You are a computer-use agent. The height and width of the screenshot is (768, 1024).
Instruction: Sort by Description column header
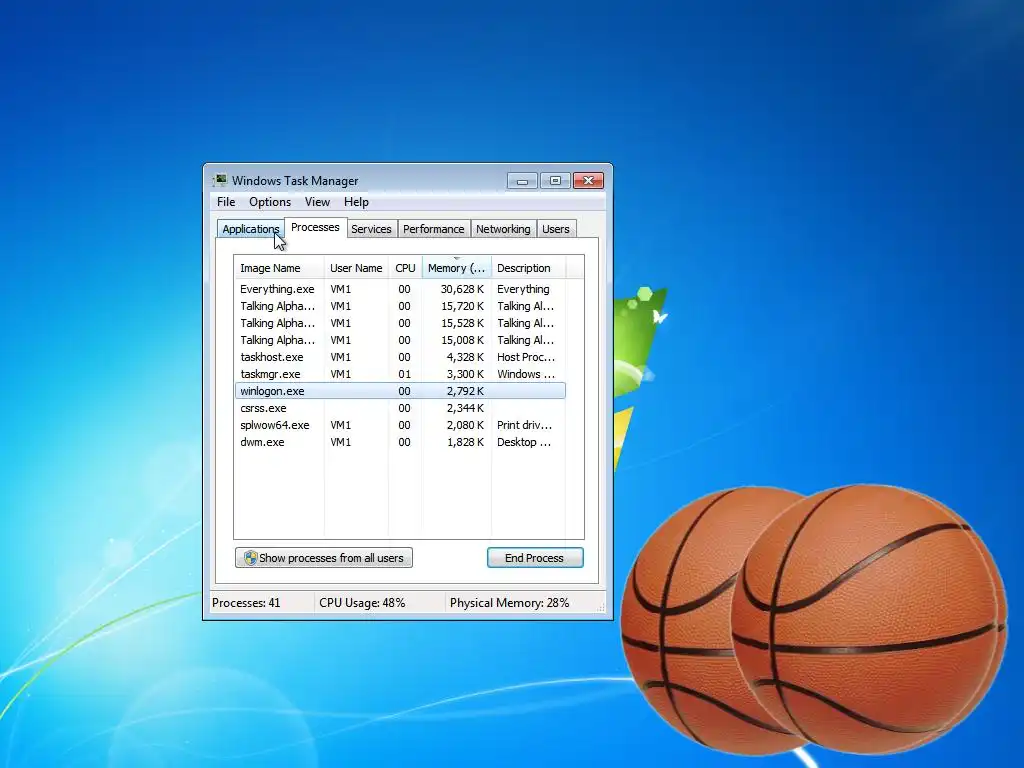point(528,268)
